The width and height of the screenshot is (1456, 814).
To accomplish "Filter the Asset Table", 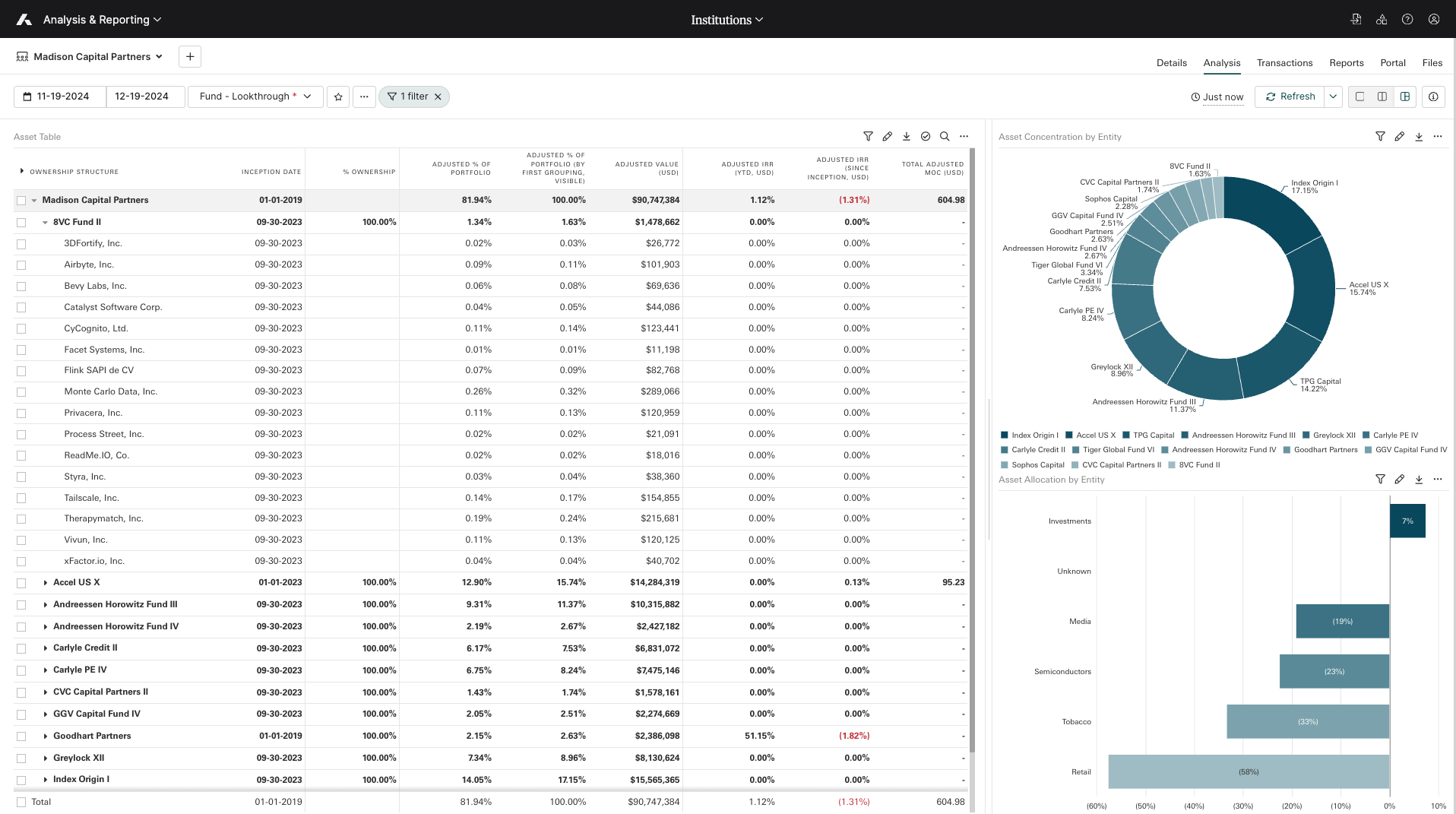I will (868, 137).
